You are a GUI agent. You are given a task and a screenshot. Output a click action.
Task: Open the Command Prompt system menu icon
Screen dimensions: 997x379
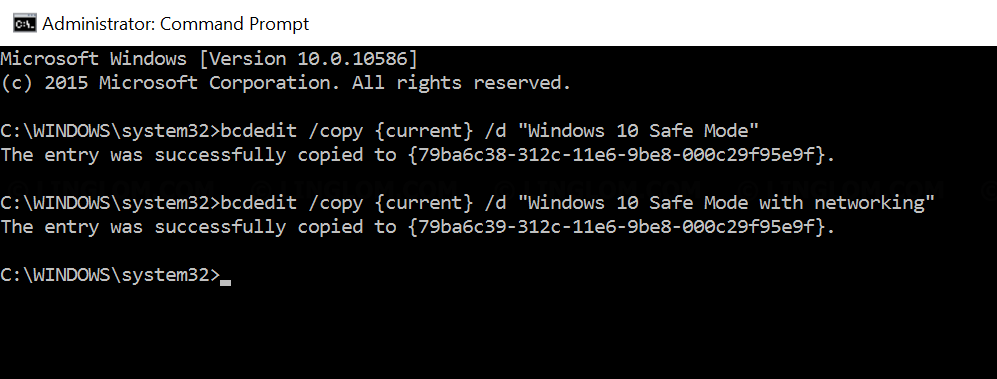click(x=24, y=24)
